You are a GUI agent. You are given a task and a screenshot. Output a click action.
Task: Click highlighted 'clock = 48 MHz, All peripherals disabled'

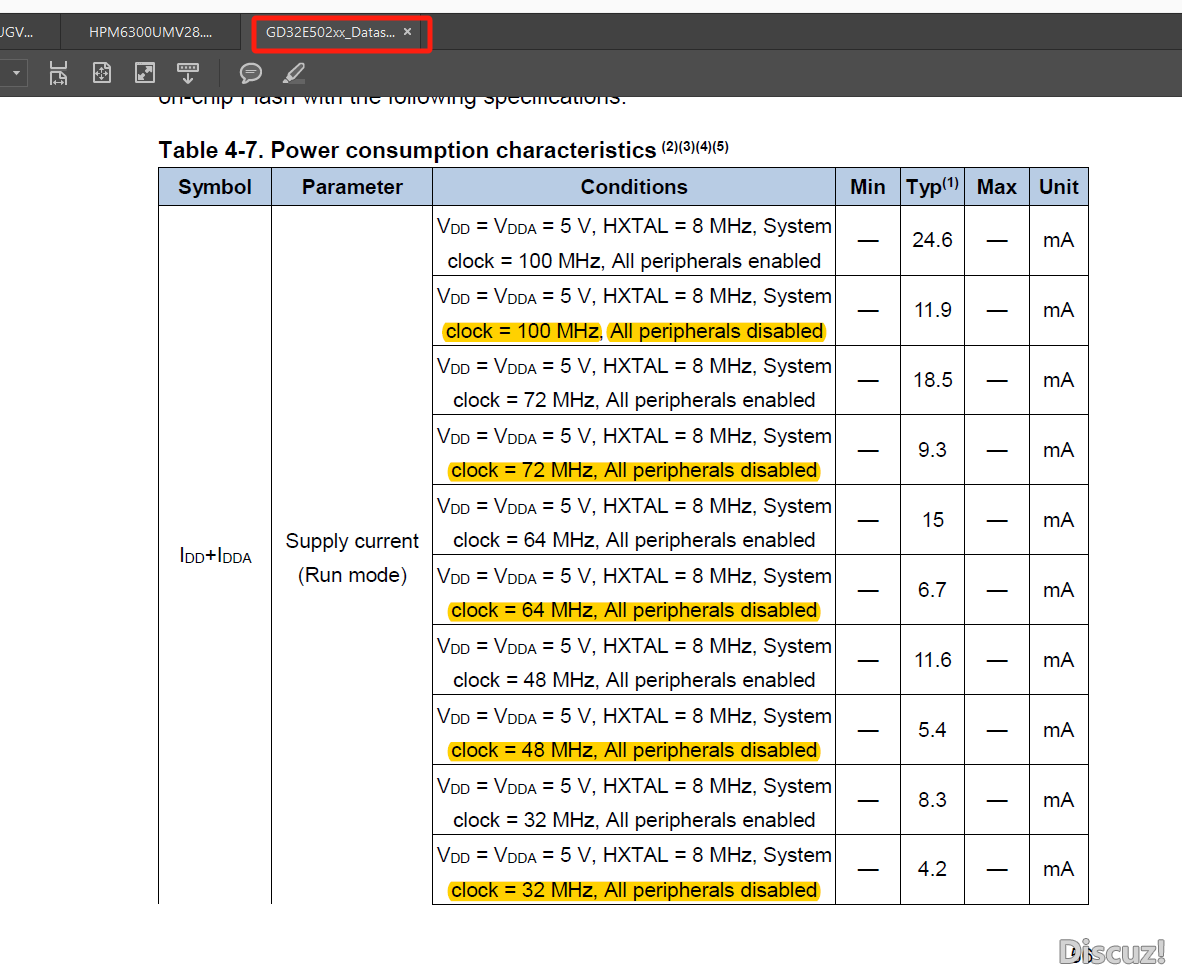634,751
